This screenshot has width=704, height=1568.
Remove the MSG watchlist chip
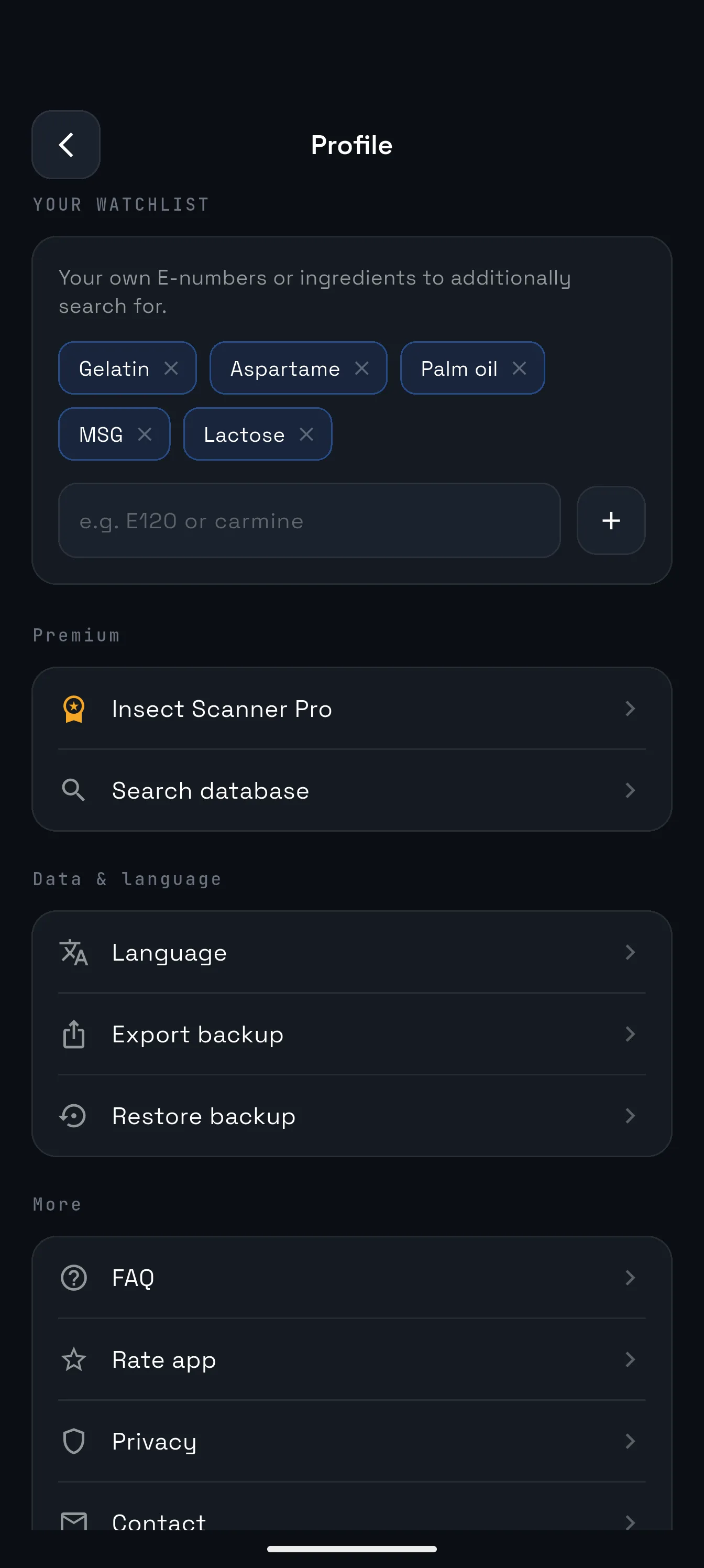pyautogui.click(x=144, y=434)
